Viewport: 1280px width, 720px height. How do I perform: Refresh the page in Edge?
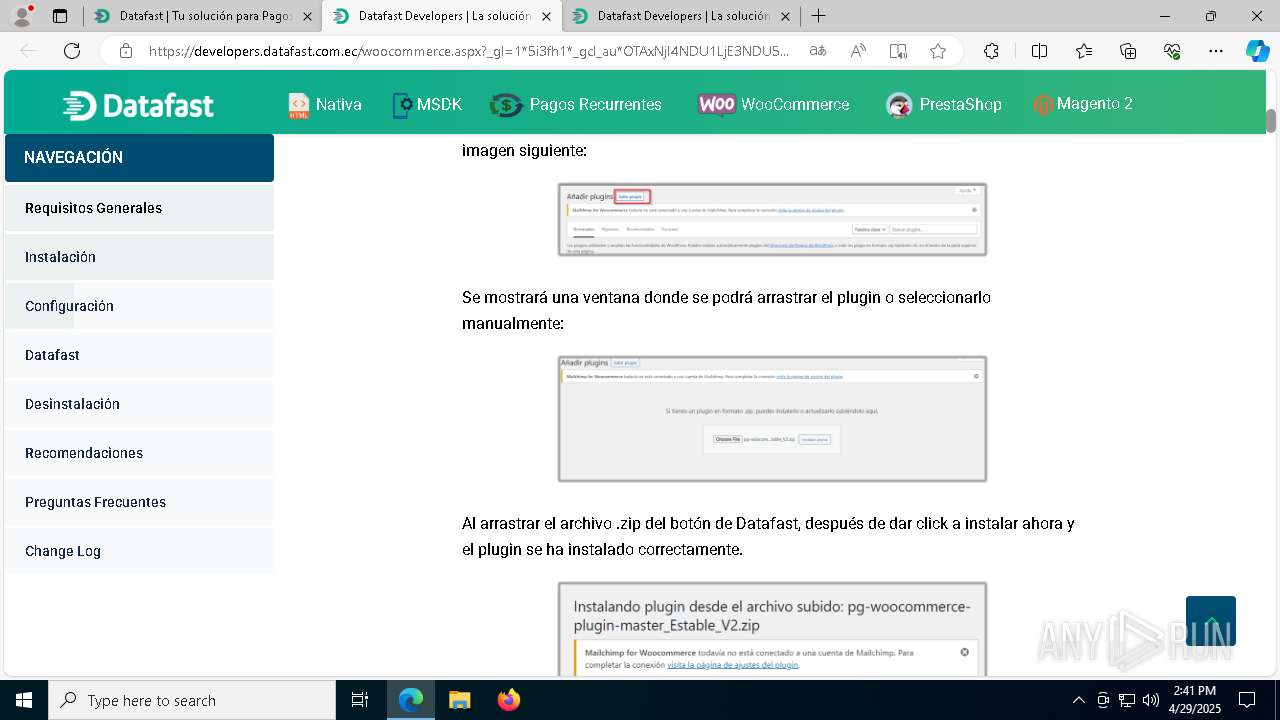[72, 51]
